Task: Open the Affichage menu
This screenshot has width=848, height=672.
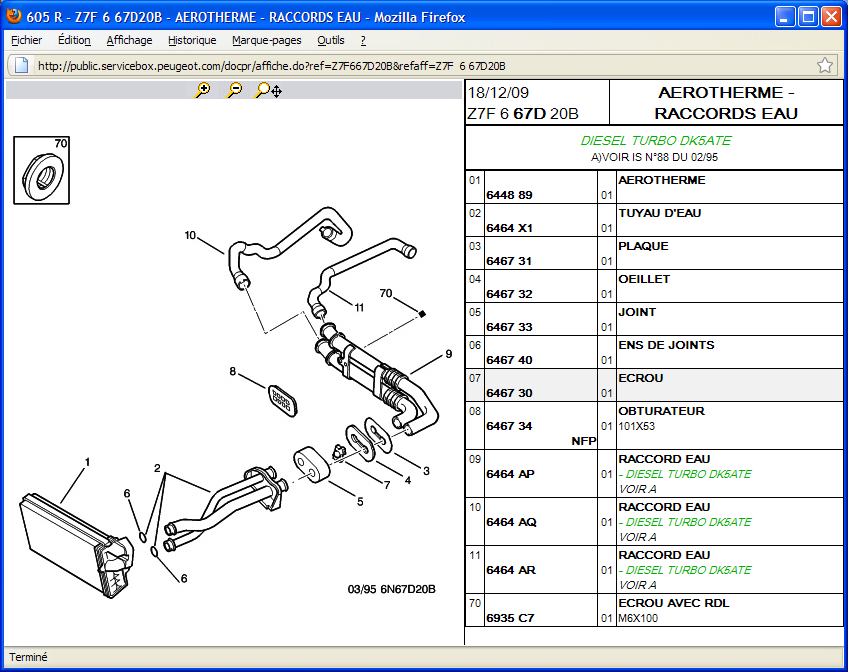Action: tap(129, 40)
